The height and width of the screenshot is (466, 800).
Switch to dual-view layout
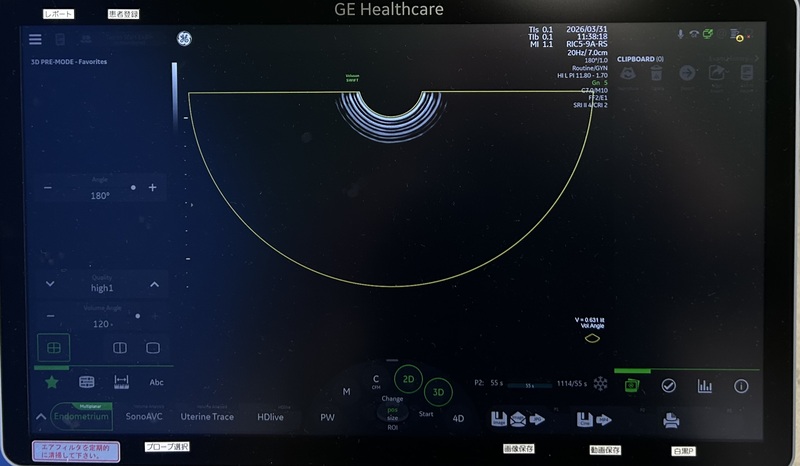click(x=119, y=348)
